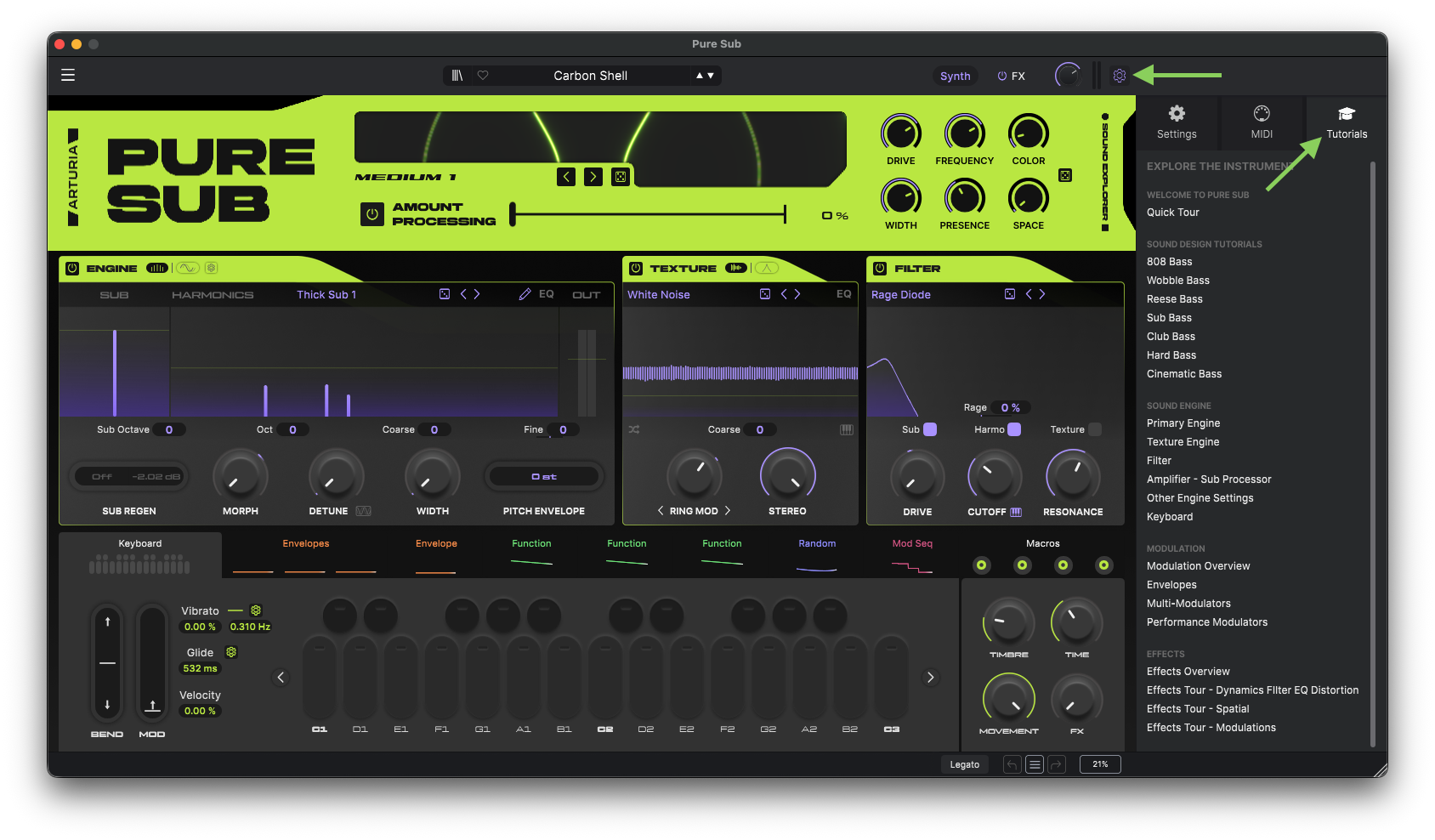Image resolution: width=1435 pixels, height=840 pixels.
Task: Go to next Medium 1 processing type
Action: (593, 177)
